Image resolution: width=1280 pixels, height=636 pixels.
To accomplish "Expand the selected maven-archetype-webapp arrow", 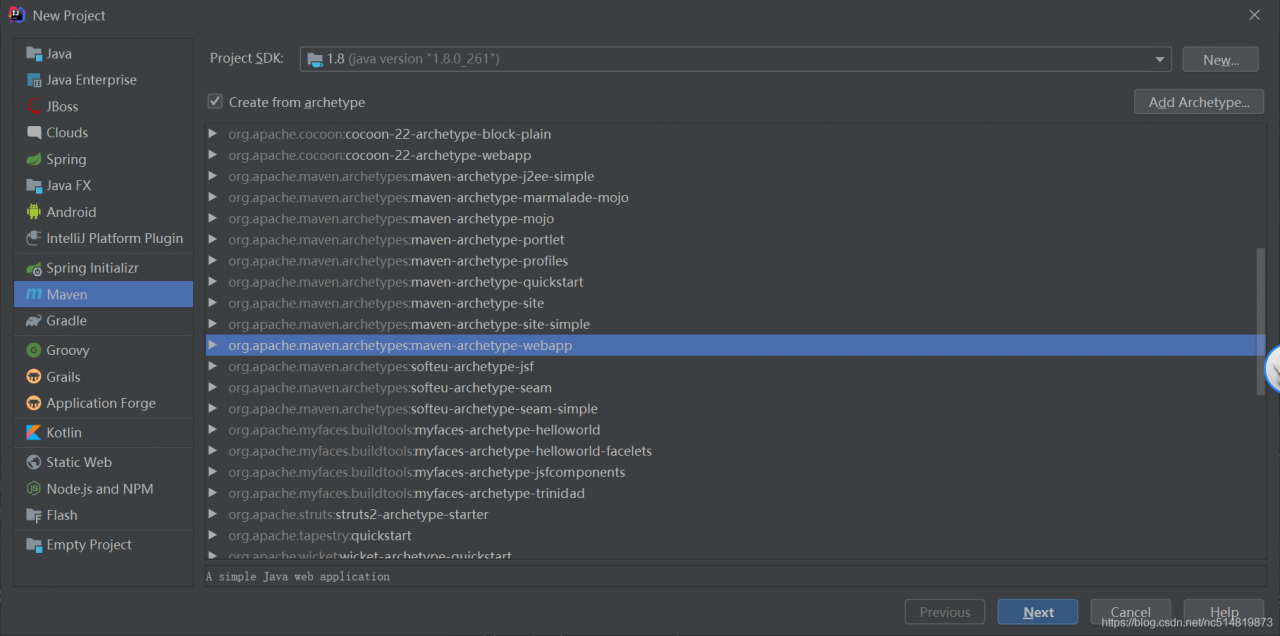I will [212, 345].
